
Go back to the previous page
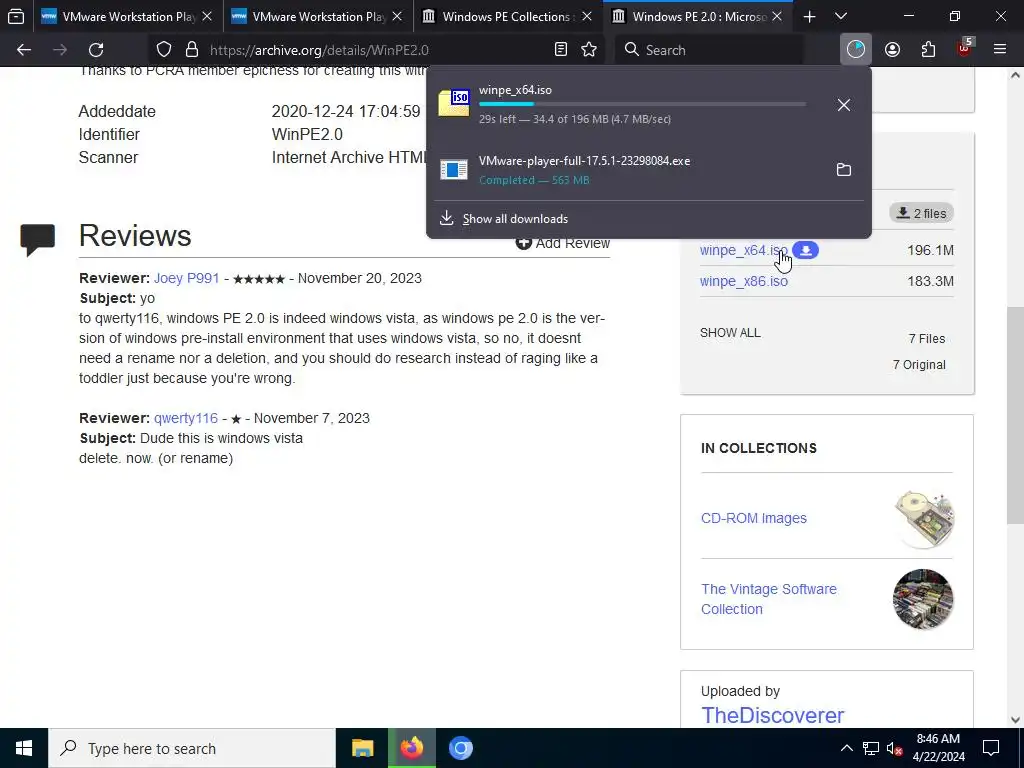coord(24,50)
